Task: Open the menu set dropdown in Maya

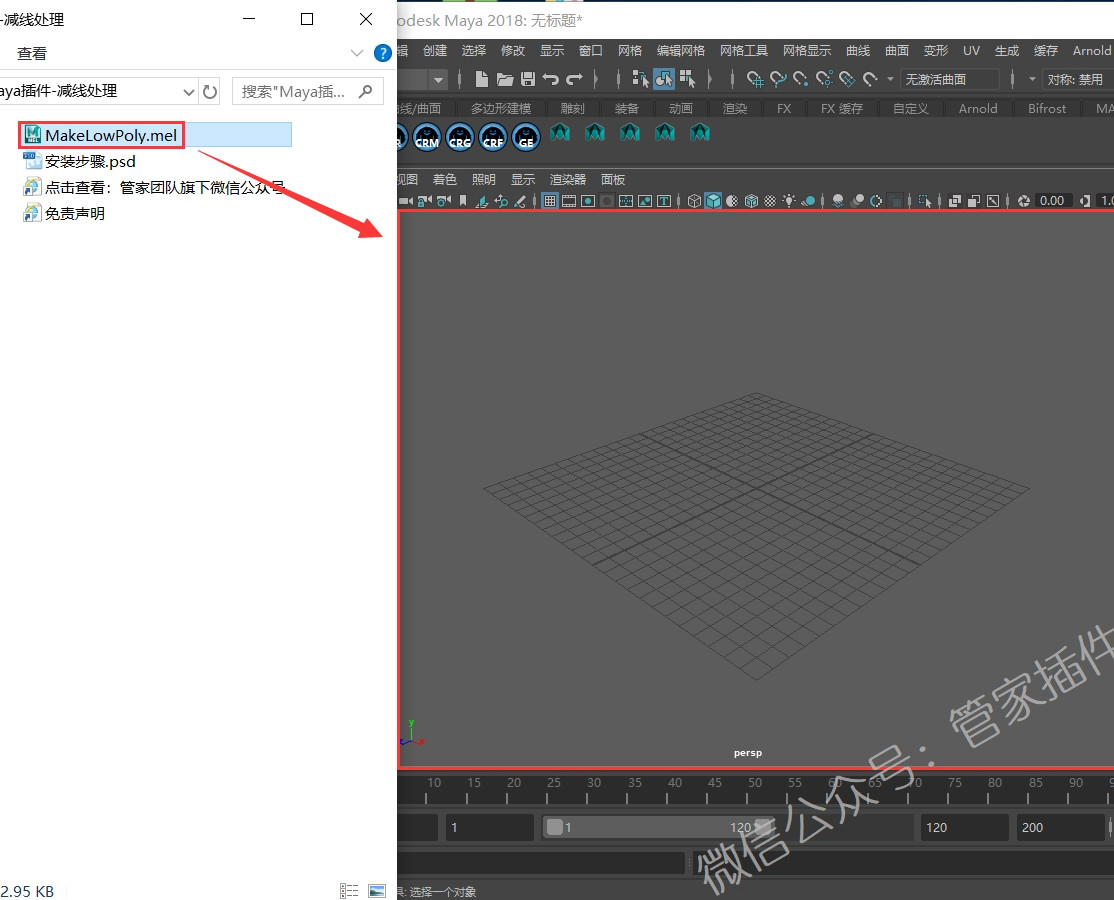Action: click(x=438, y=80)
